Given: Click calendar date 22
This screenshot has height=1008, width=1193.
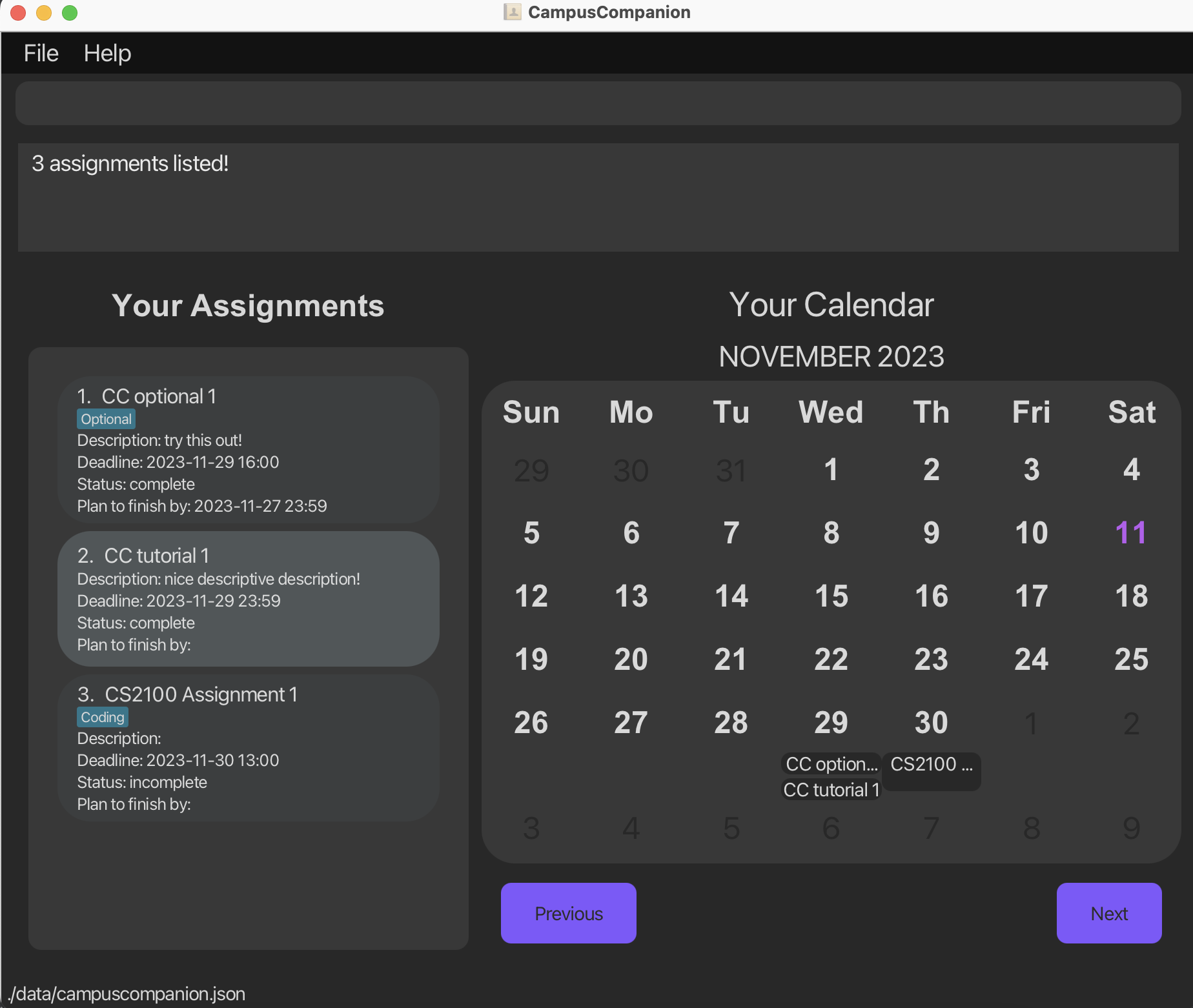Looking at the screenshot, I should pyautogui.click(x=831, y=659).
